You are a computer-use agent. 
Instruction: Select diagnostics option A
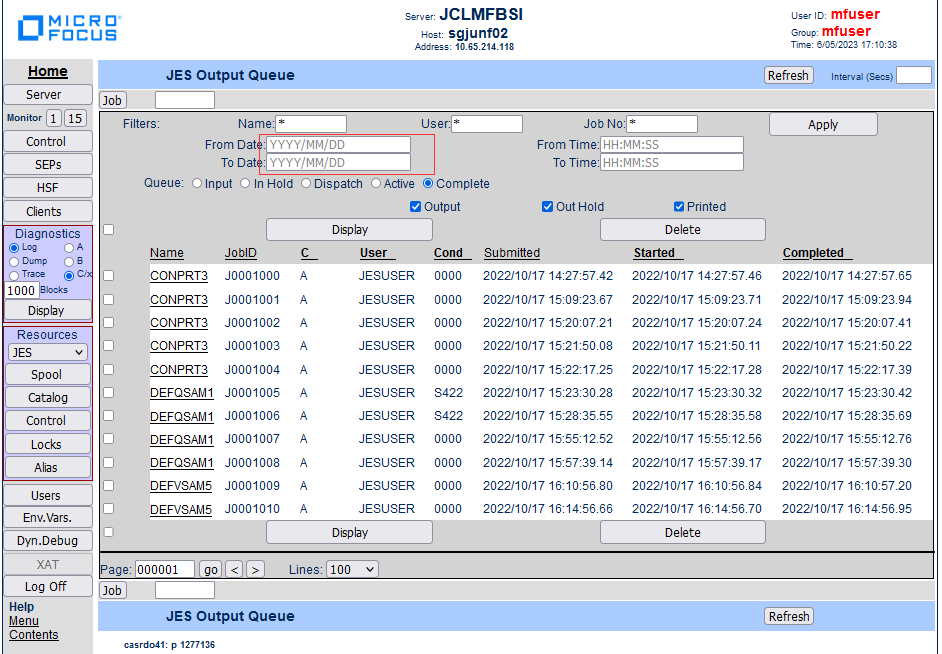click(69, 248)
